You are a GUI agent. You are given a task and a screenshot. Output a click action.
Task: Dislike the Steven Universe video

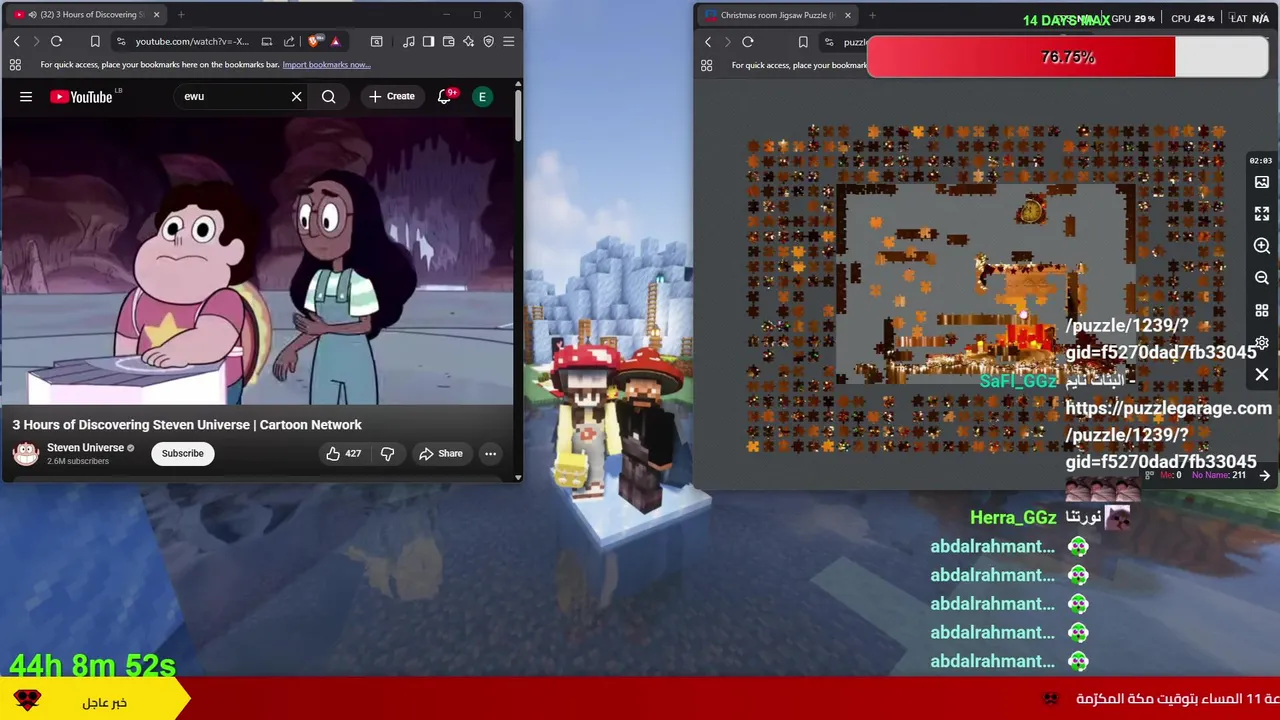[x=388, y=454]
